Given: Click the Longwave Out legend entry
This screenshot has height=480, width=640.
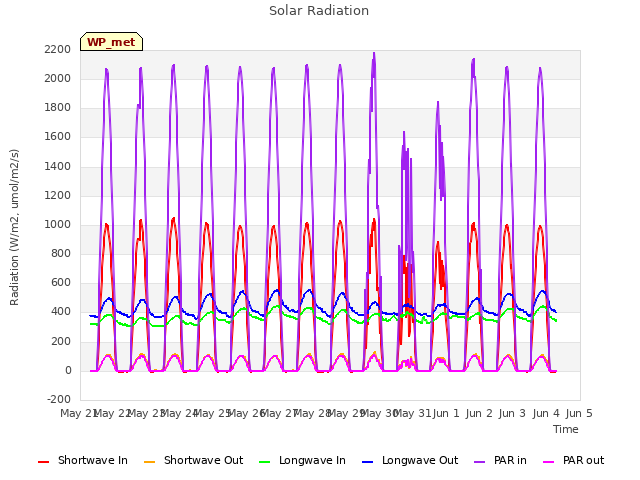Looking at the screenshot, I should (x=410, y=461).
